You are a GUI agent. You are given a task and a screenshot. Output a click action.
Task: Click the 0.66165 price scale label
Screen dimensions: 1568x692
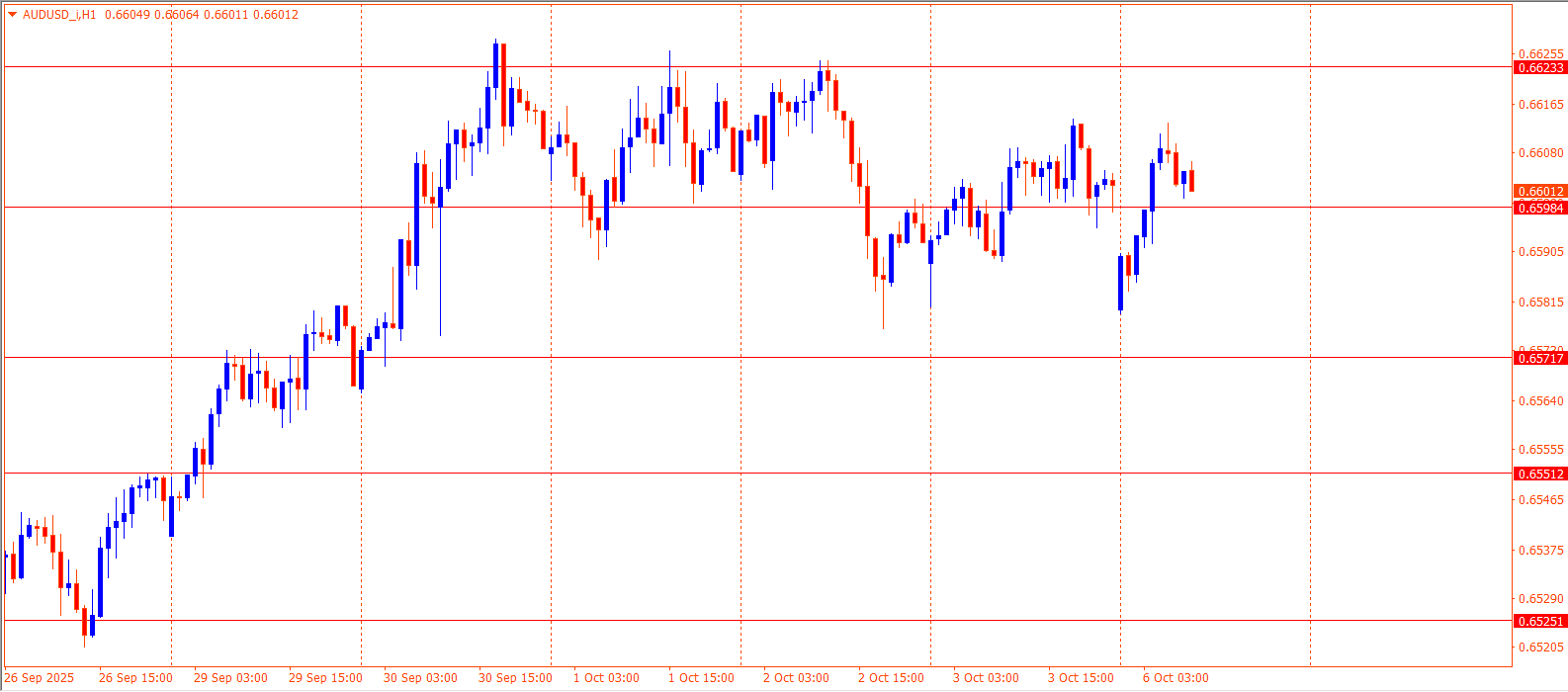pos(1540,104)
